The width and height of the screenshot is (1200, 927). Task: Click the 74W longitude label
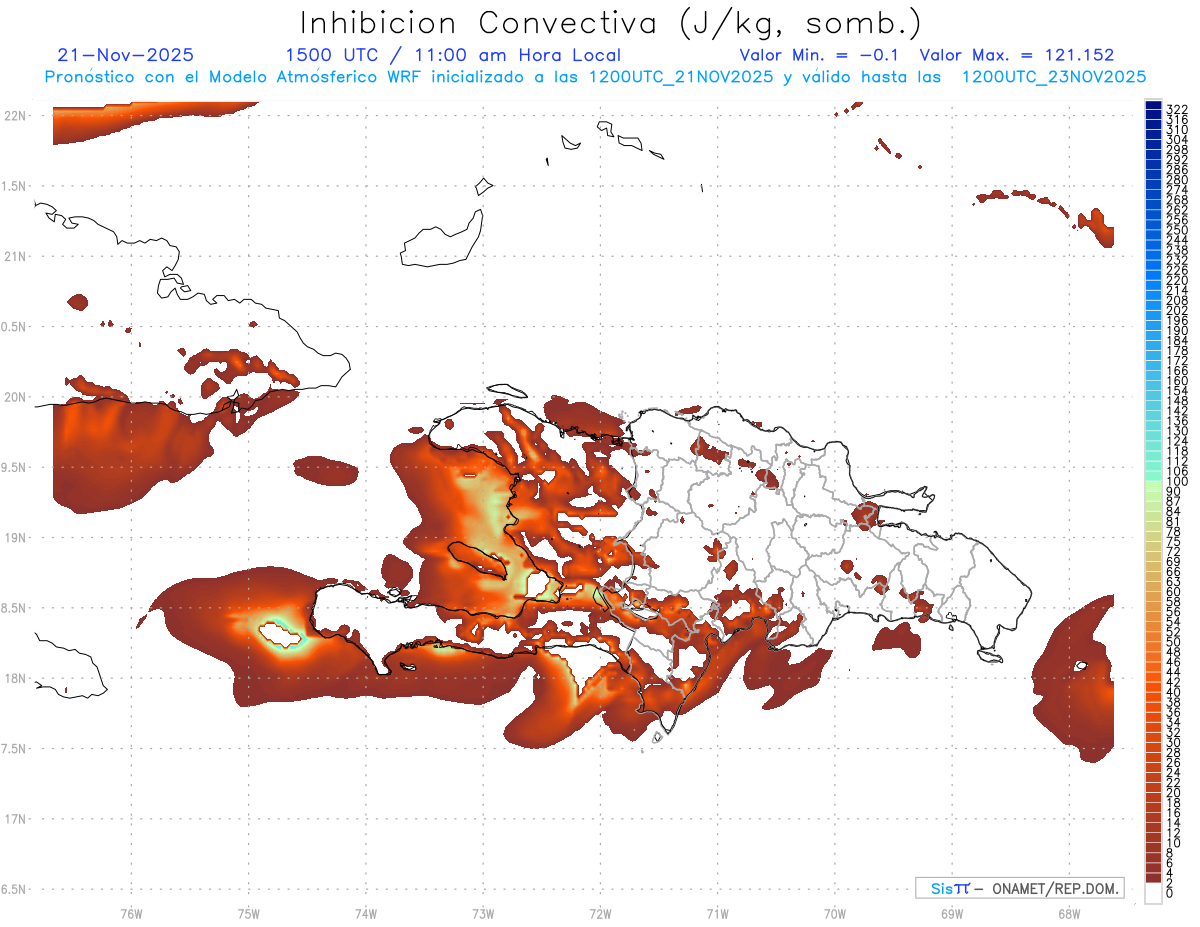pyautogui.click(x=365, y=912)
